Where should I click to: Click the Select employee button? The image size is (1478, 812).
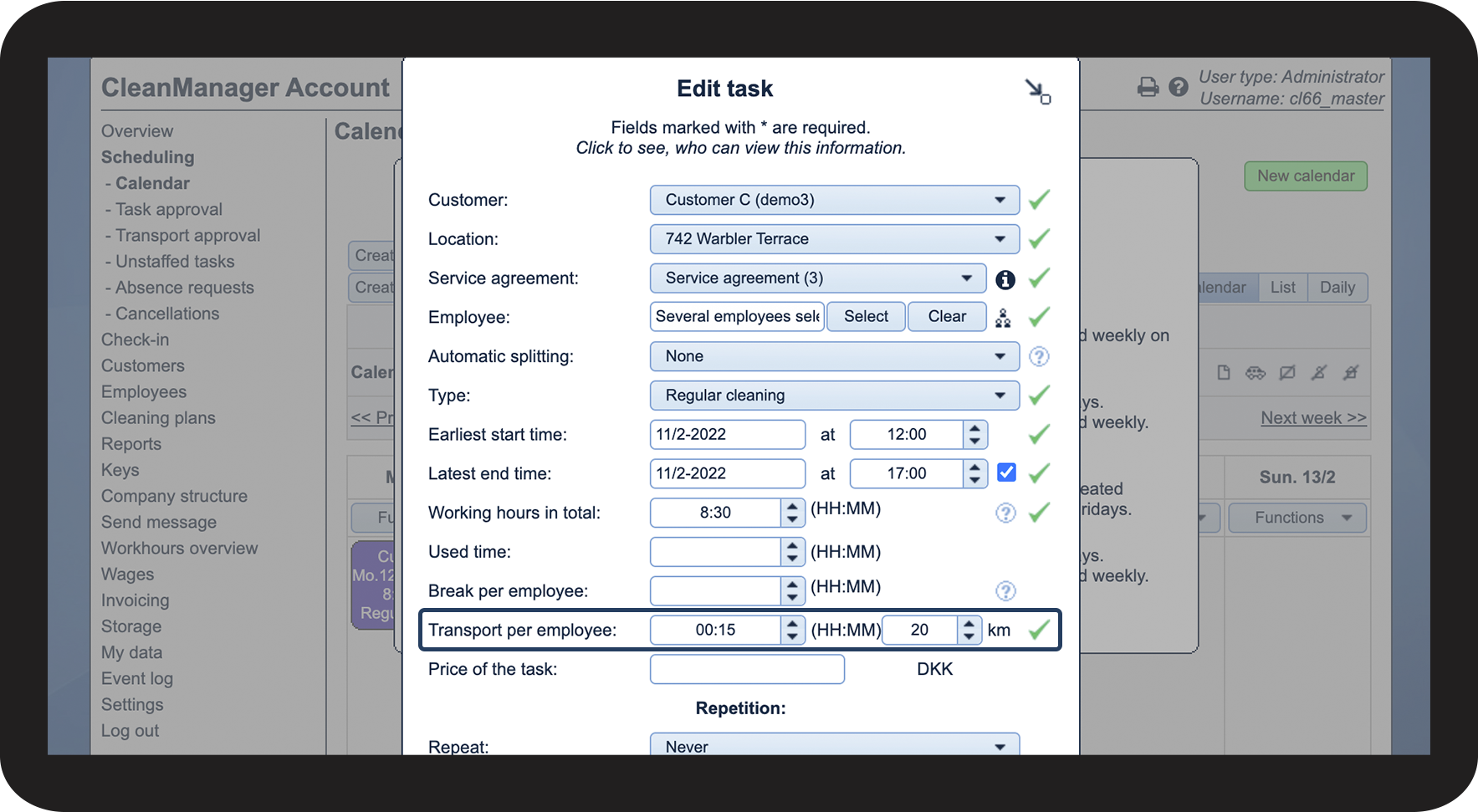coord(866,317)
